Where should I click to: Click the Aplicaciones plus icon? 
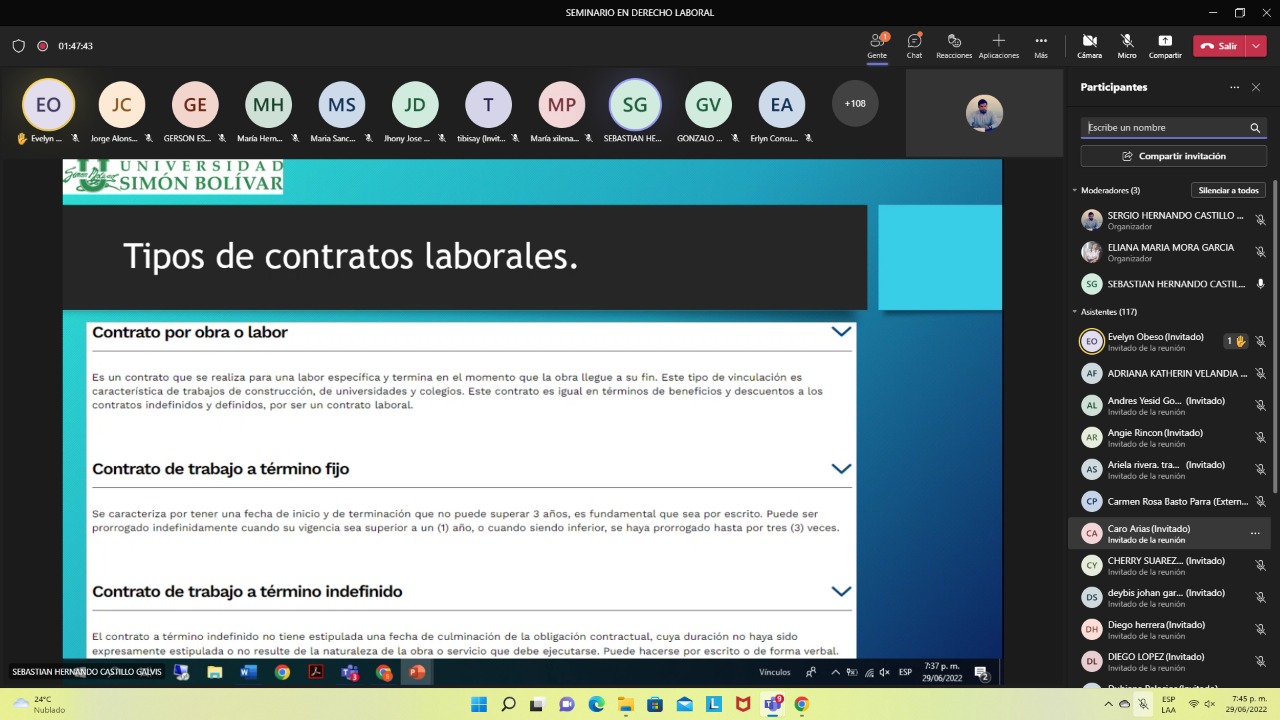point(998,41)
